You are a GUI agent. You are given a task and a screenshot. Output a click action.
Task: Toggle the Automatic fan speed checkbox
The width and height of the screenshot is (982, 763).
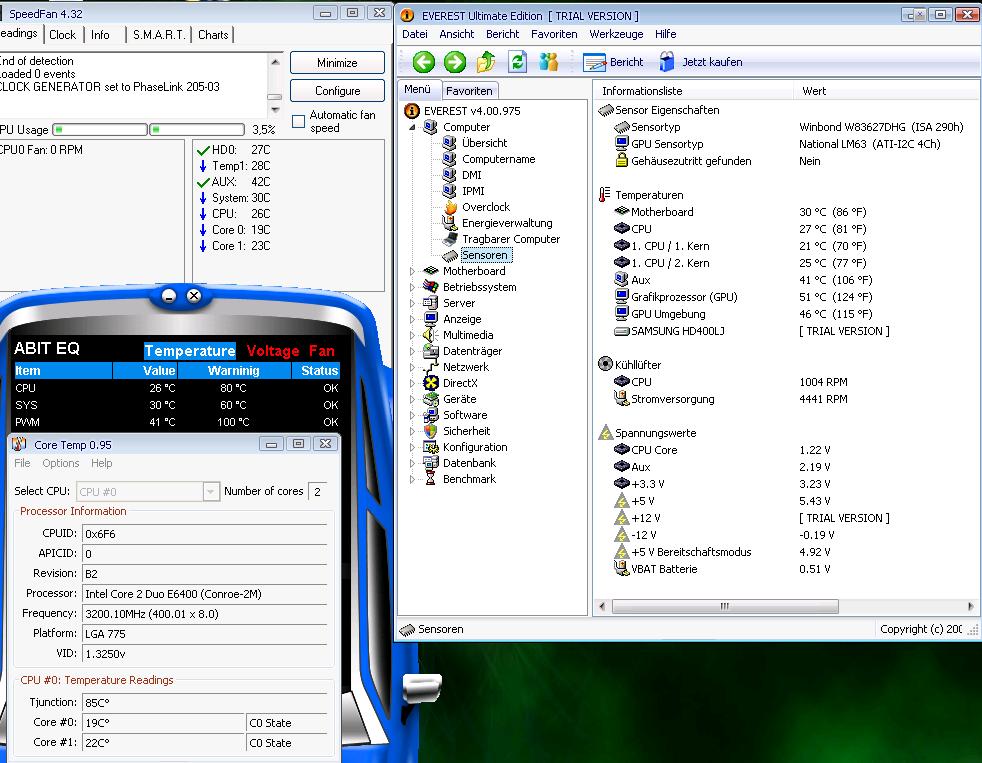click(x=299, y=120)
